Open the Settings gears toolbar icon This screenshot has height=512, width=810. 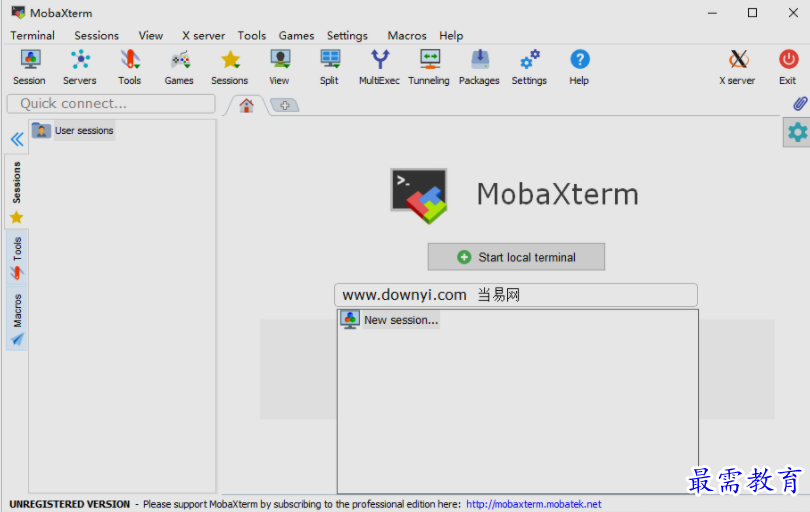(x=529, y=67)
